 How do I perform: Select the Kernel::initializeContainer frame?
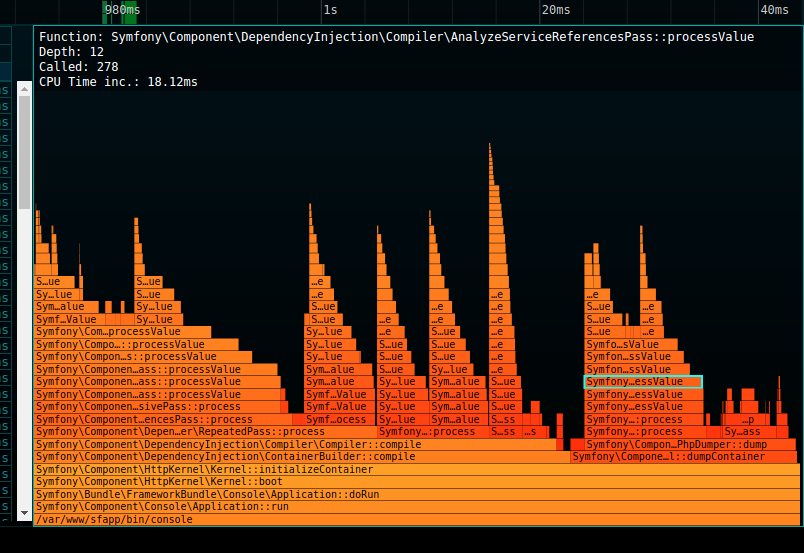click(x=416, y=469)
